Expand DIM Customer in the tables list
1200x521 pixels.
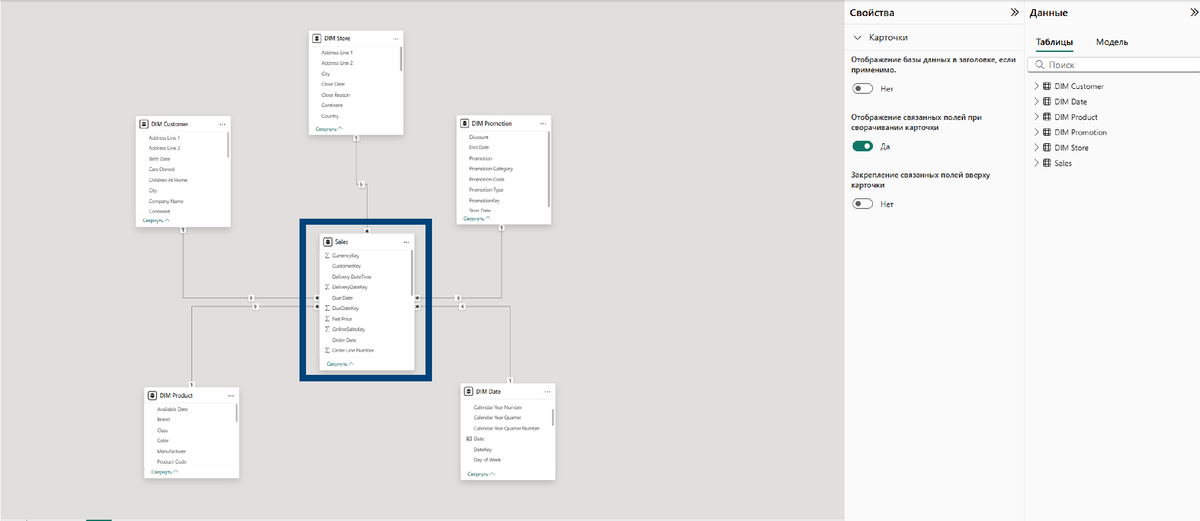[x=1036, y=86]
